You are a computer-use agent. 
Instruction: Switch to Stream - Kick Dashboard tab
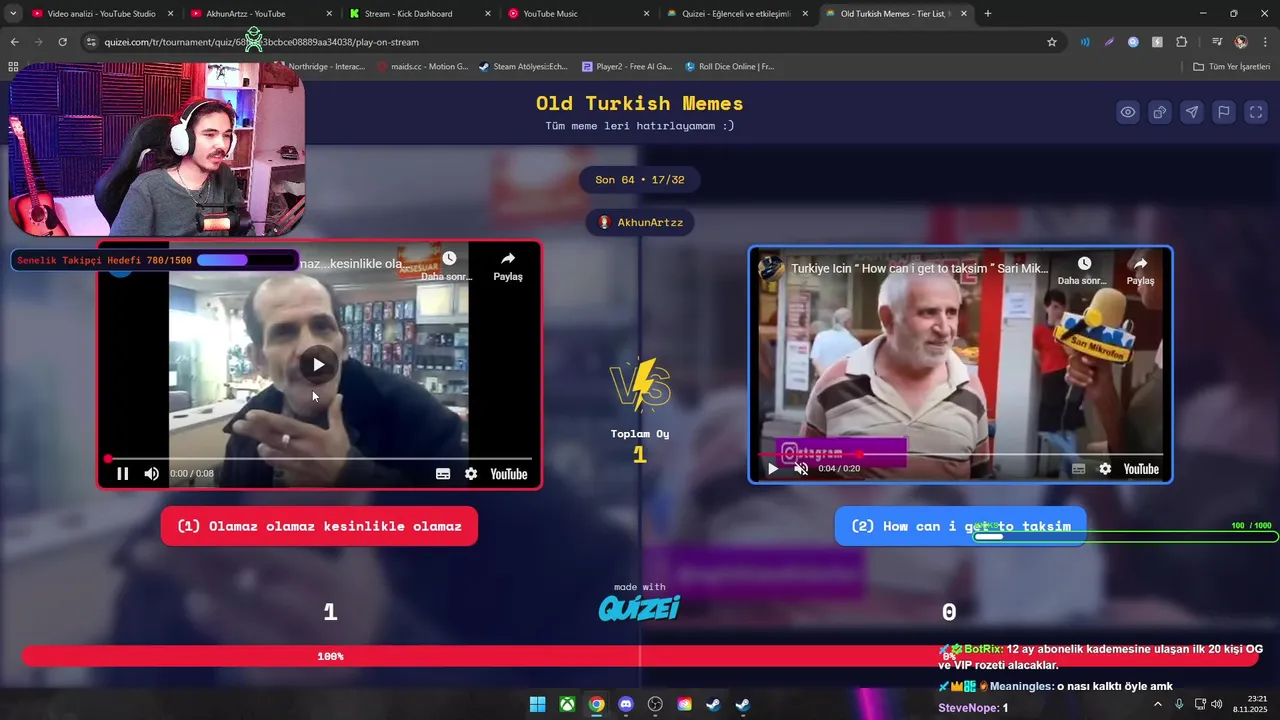[x=420, y=14]
